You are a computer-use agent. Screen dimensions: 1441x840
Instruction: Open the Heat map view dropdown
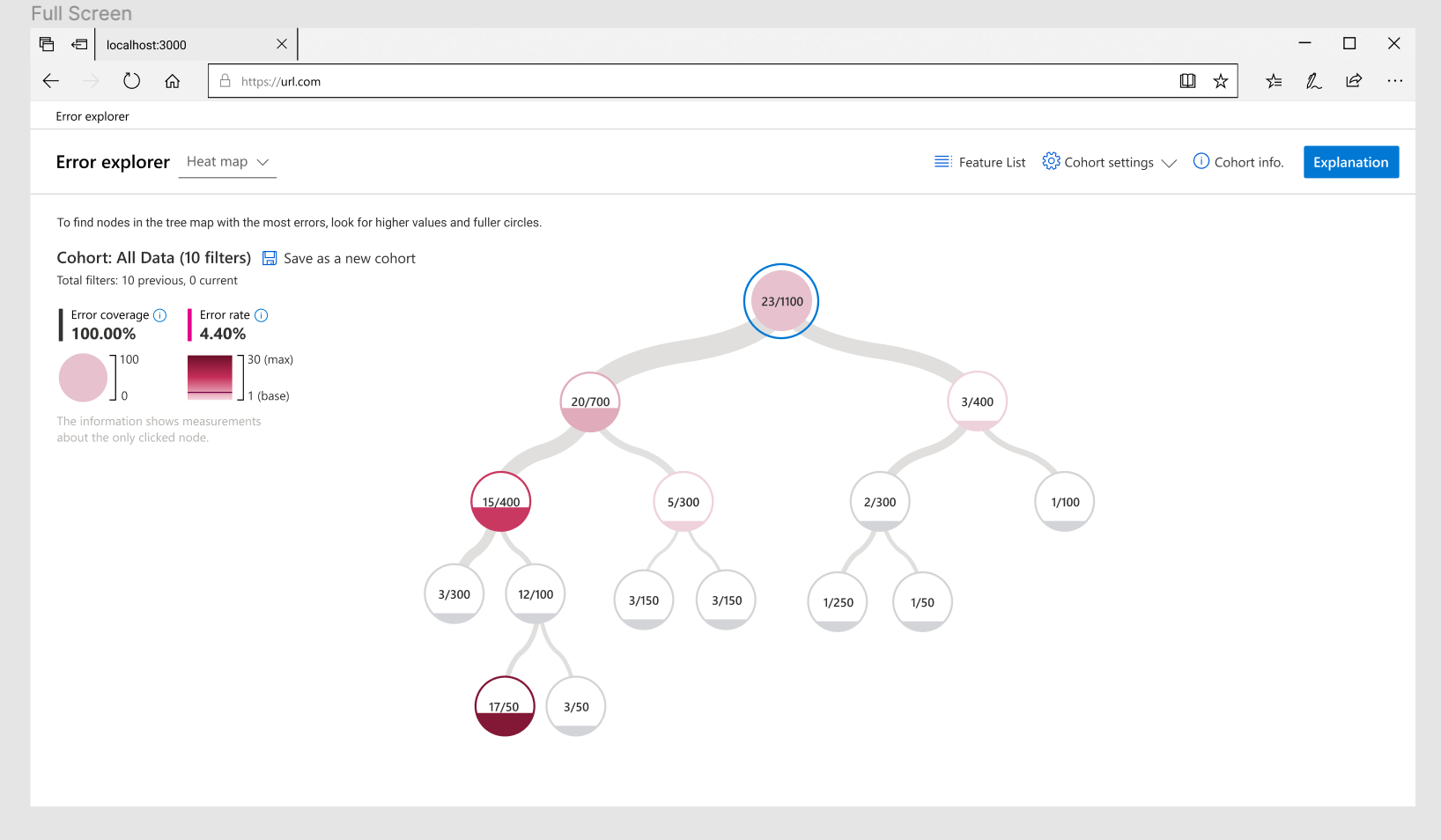point(227,161)
